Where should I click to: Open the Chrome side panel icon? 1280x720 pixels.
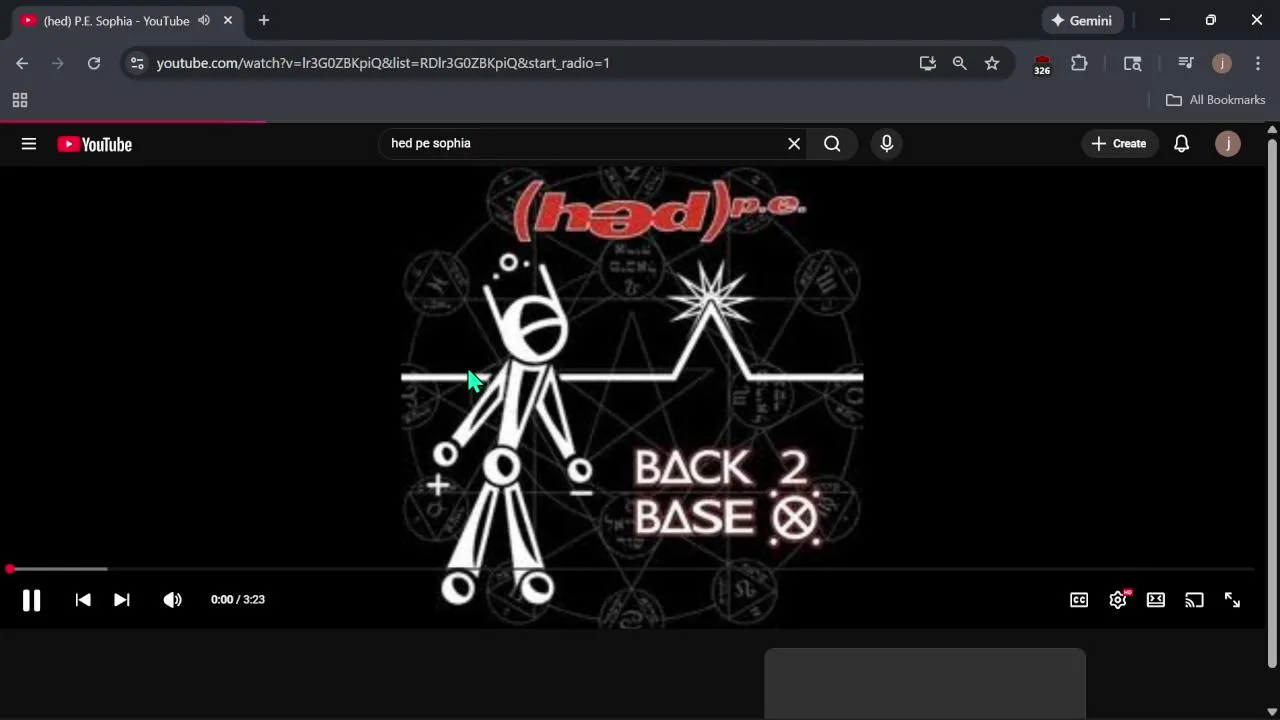click(x=1133, y=63)
